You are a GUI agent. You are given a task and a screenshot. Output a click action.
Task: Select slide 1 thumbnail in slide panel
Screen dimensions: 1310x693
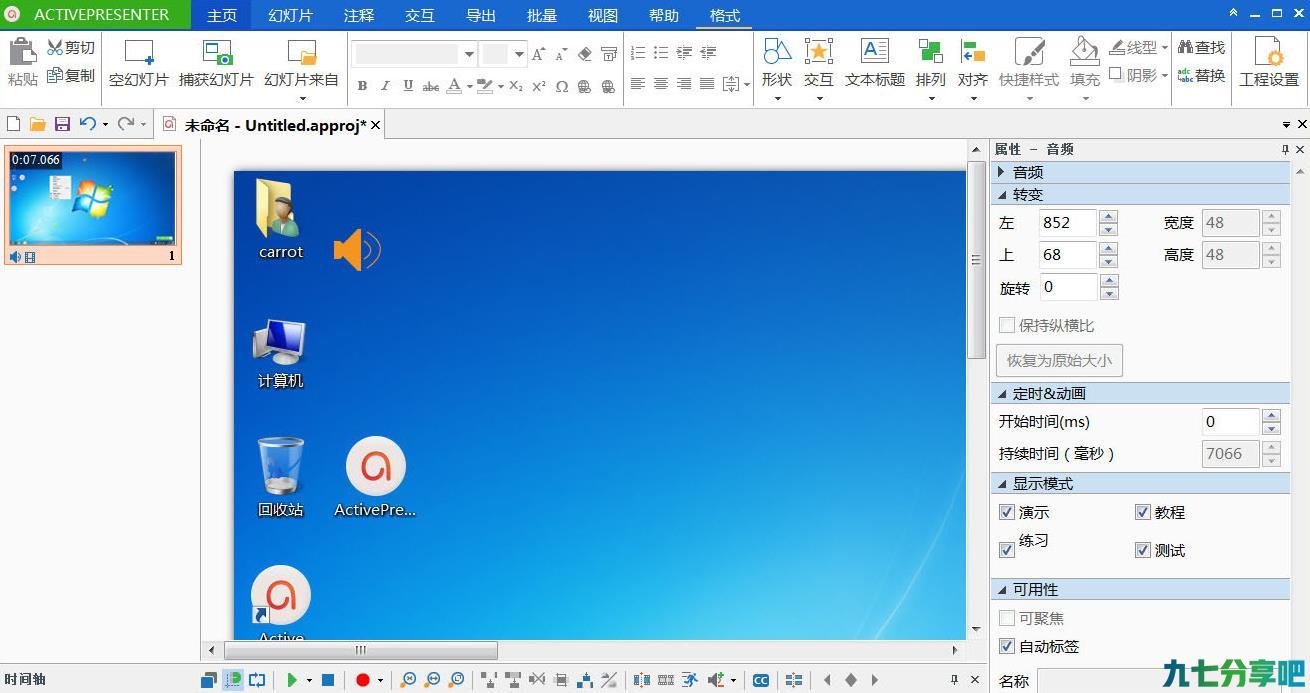point(92,205)
